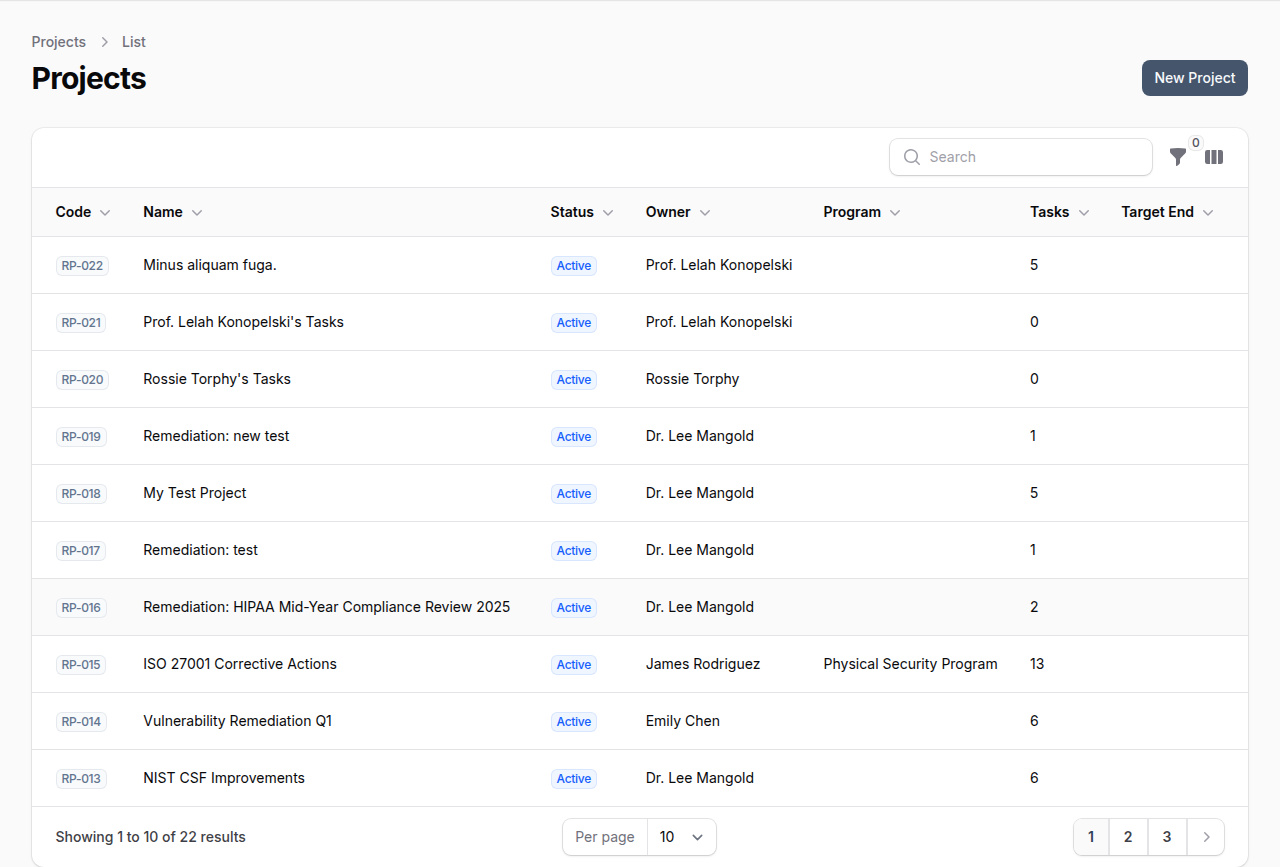This screenshot has width=1280, height=867.
Task: Click the List breadcrumb item
Action: click(133, 42)
